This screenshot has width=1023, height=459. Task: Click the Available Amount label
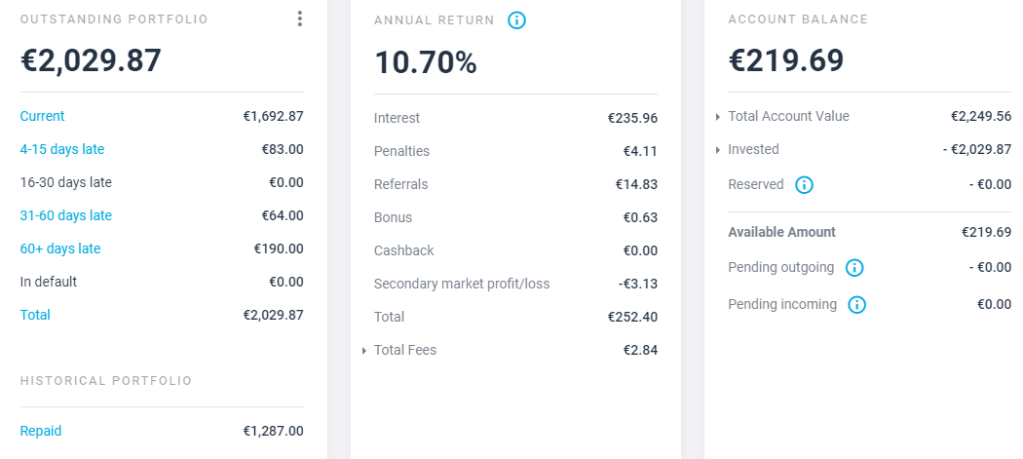pyautogui.click(x=781, y=232)
